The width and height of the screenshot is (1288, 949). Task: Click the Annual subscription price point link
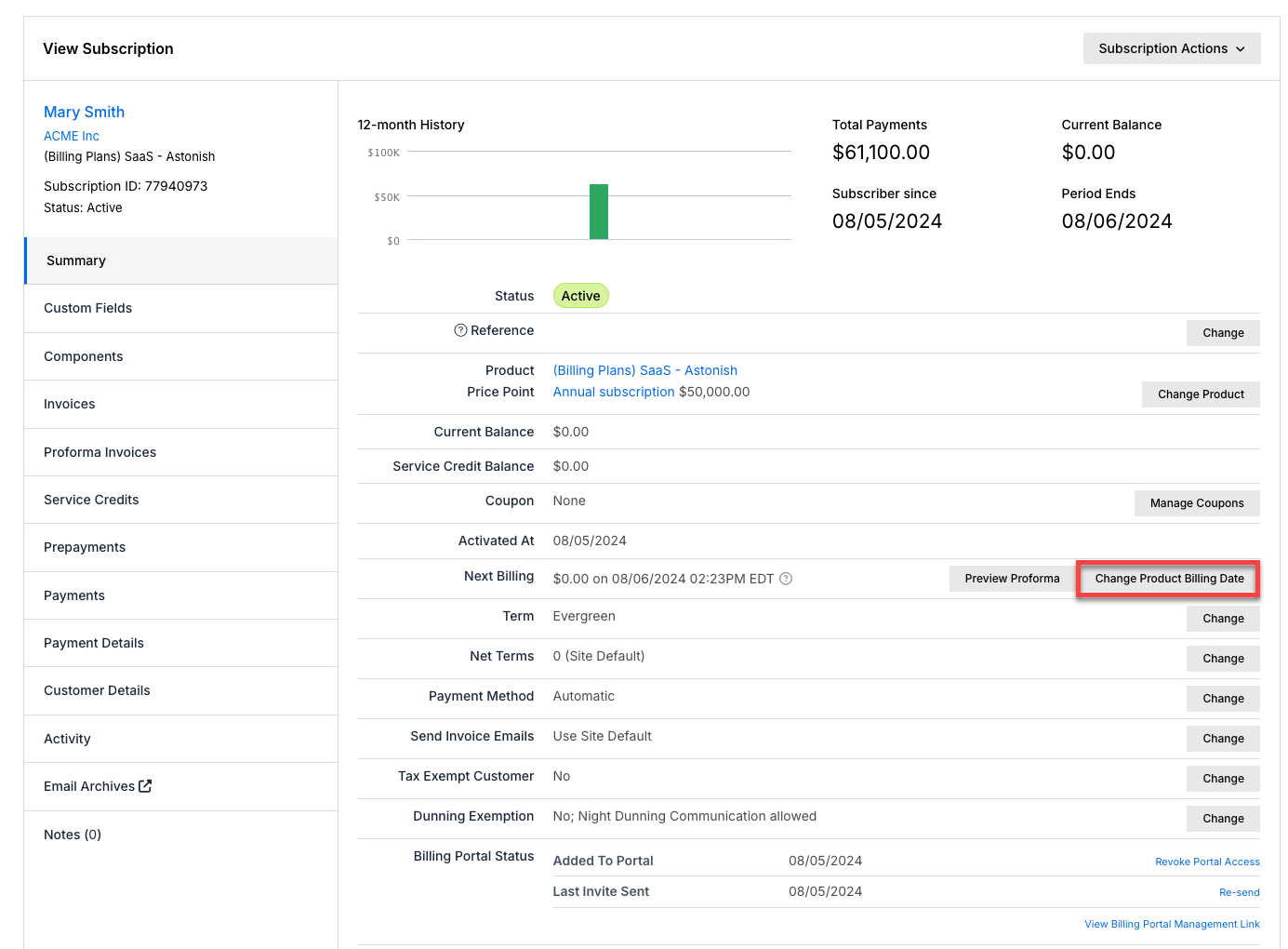tap(614, 392)
